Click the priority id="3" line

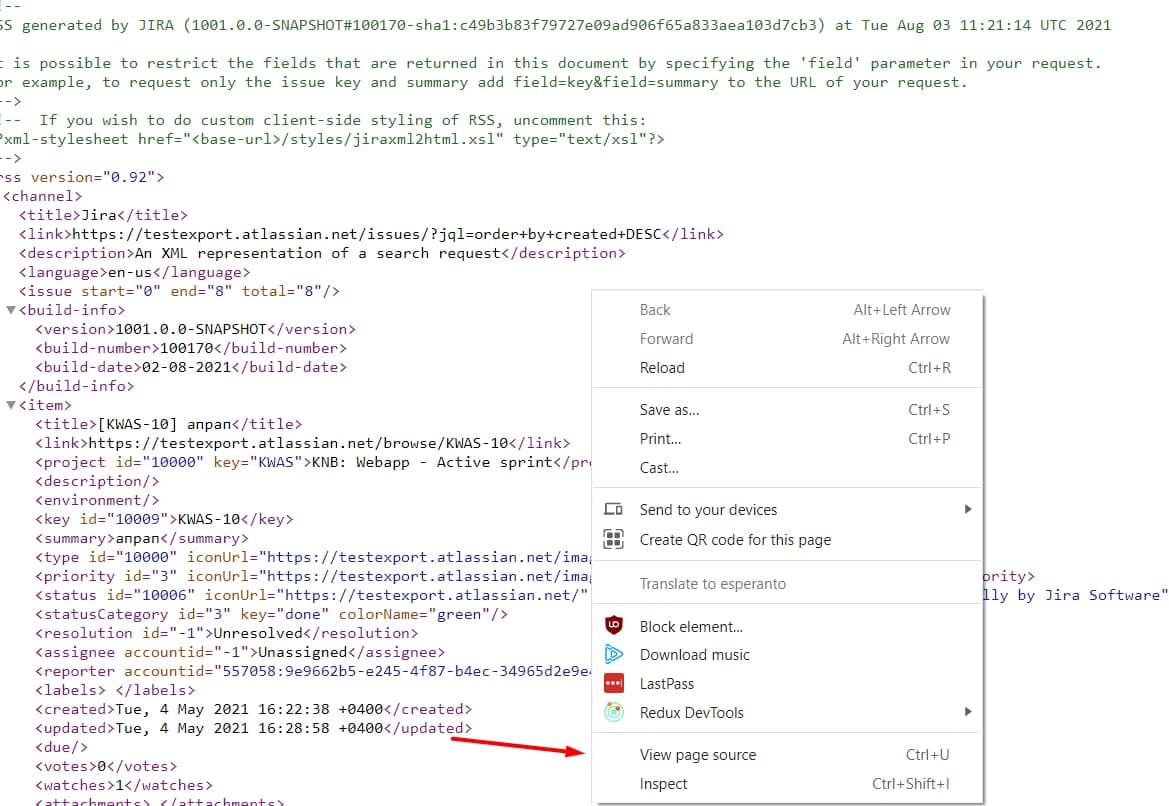click(x=313, y=576)
